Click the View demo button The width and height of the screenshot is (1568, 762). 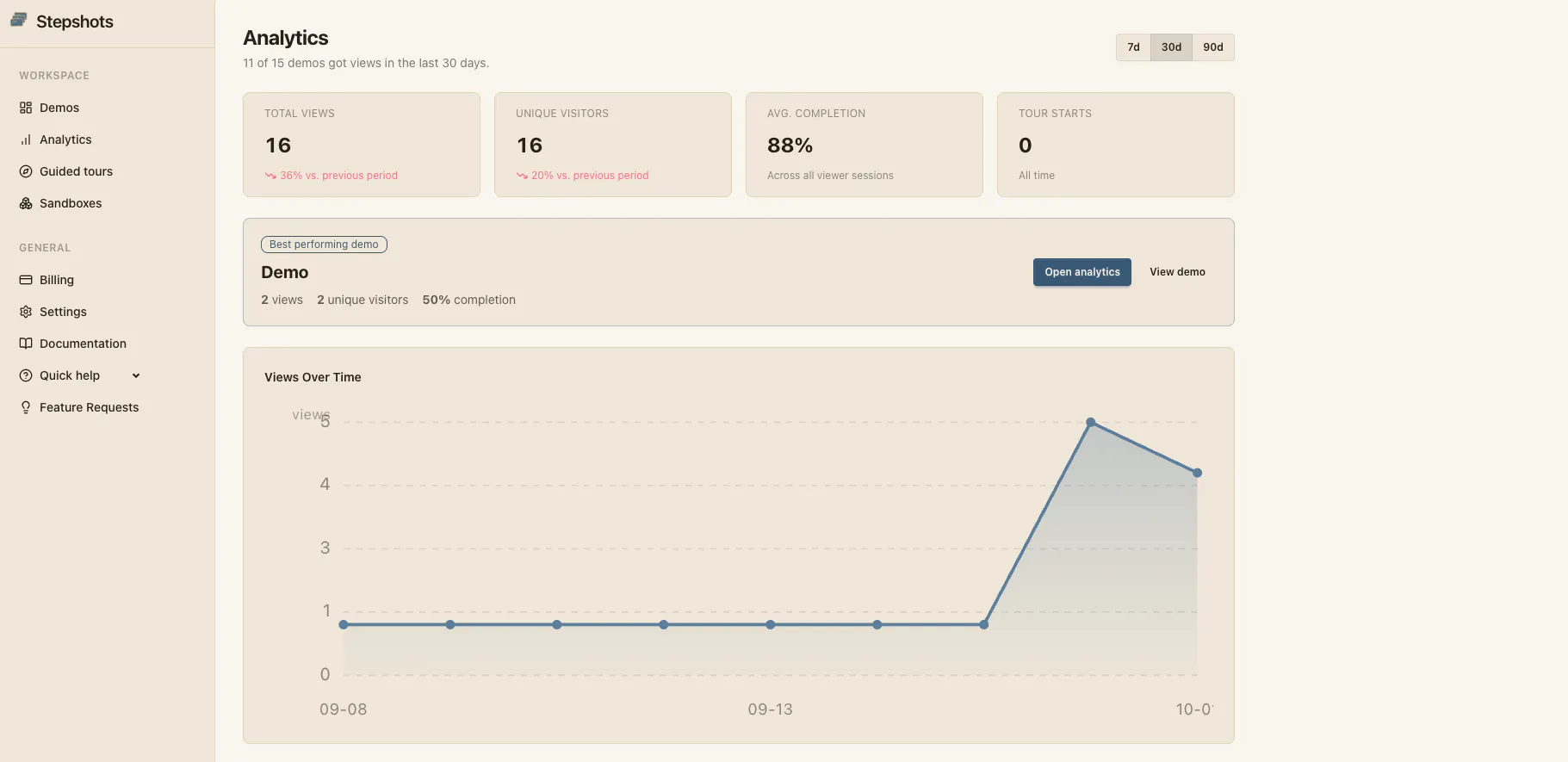tap(1177, 272)
